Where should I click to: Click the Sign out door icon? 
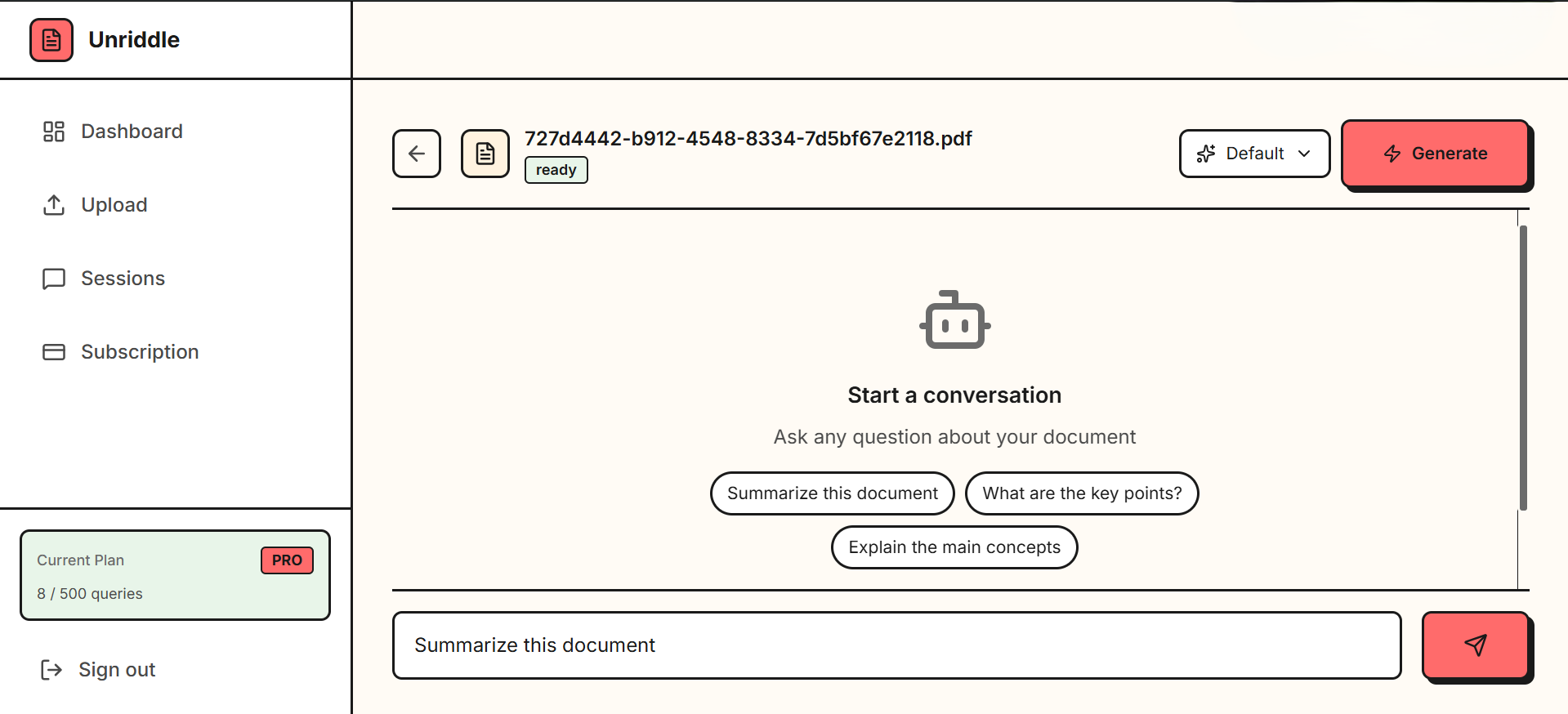pos(51,670)
